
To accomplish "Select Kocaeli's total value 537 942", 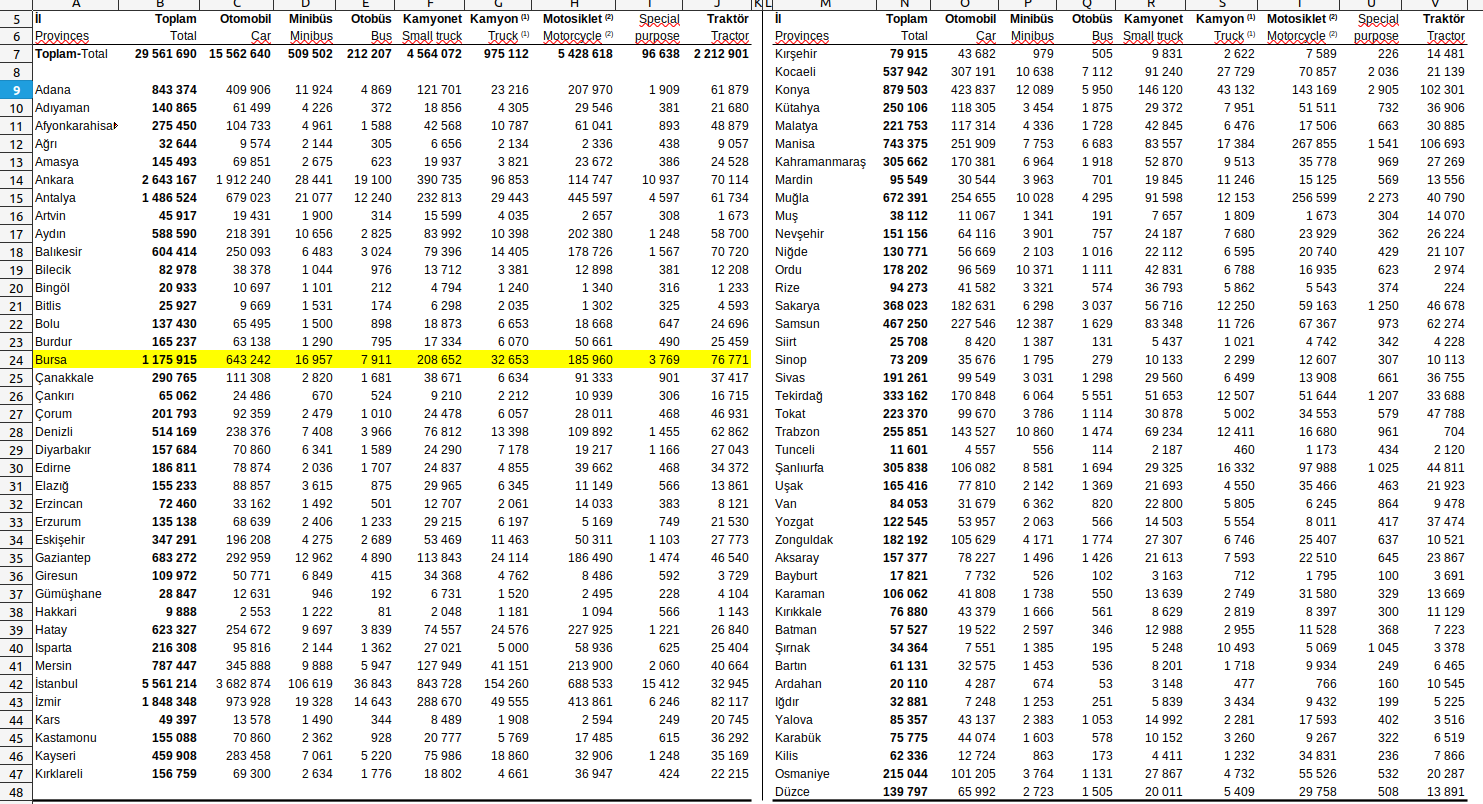I will [x=901, y=72].
